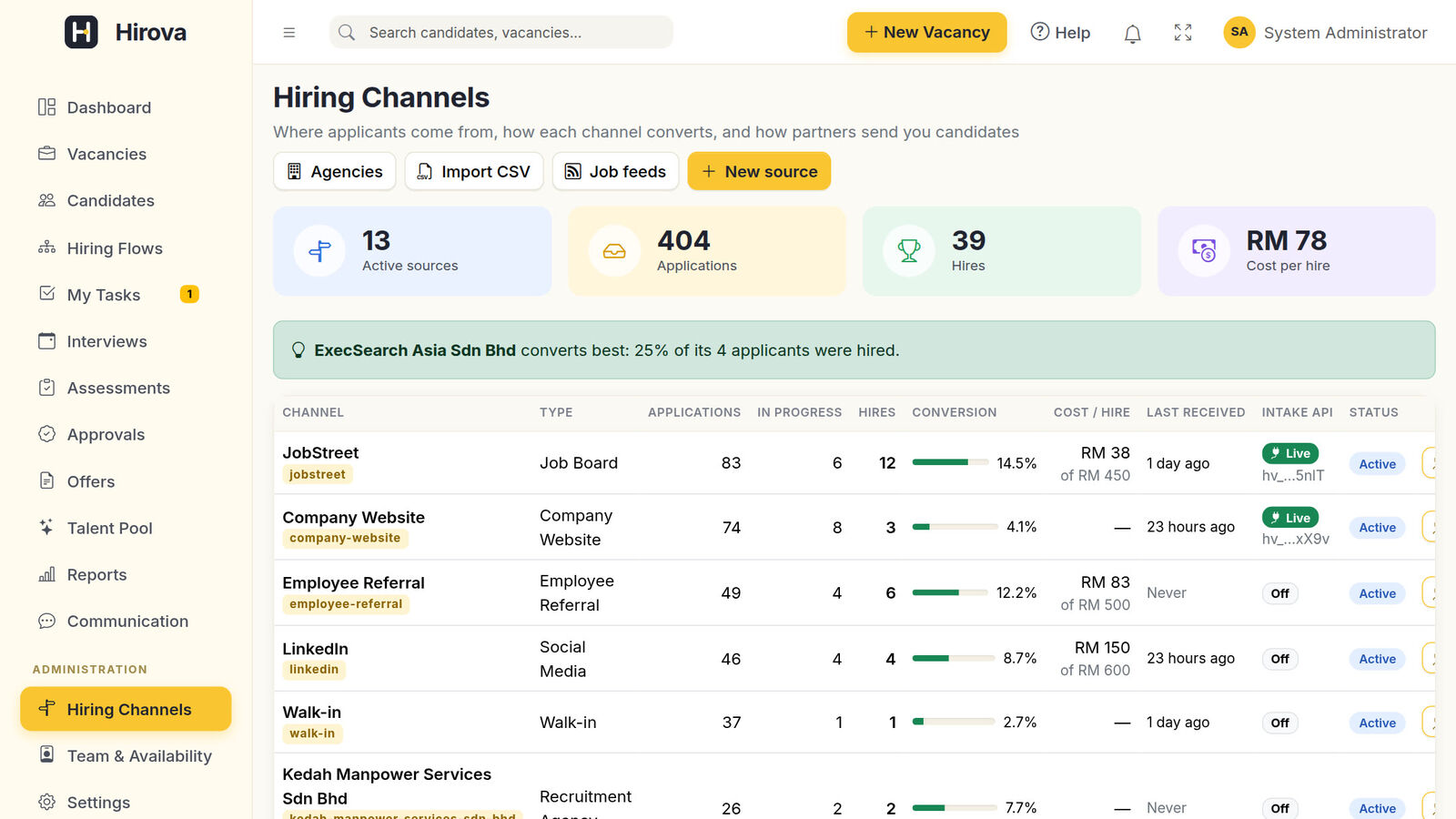Open Interviews in the sidebar

click(126, 341)
